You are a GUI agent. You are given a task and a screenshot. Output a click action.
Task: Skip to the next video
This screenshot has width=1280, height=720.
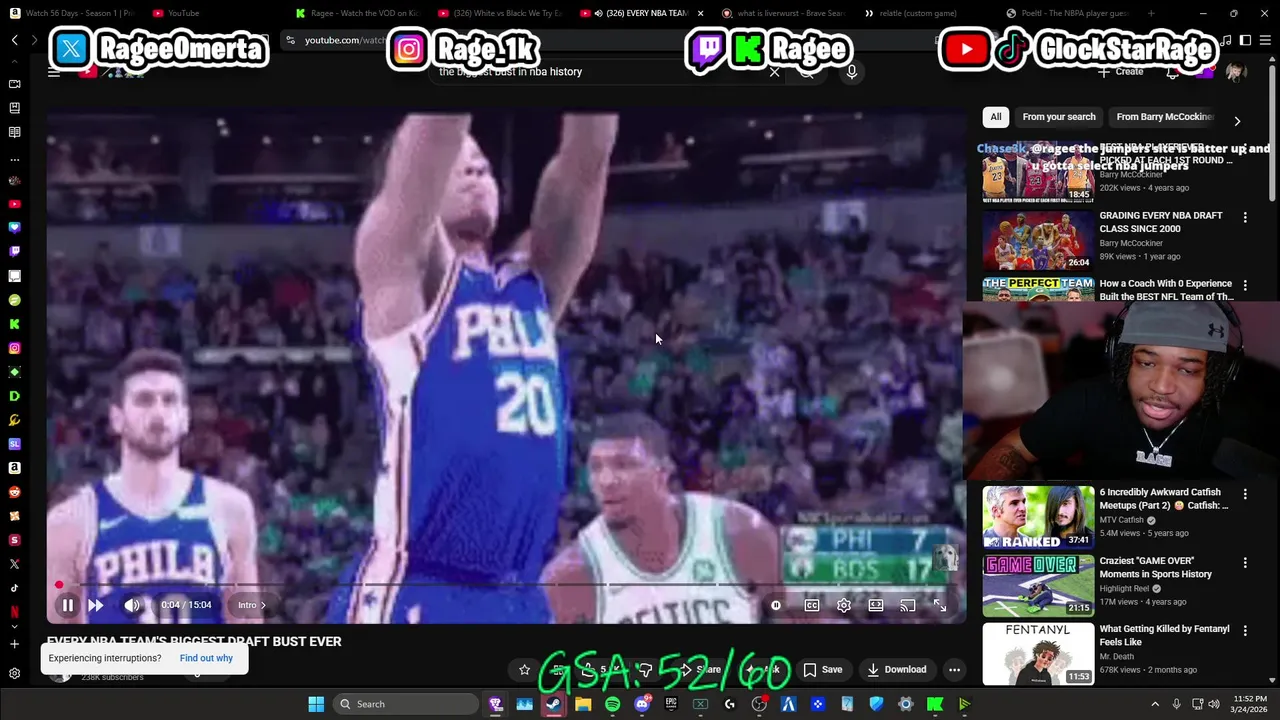[96, 605]
